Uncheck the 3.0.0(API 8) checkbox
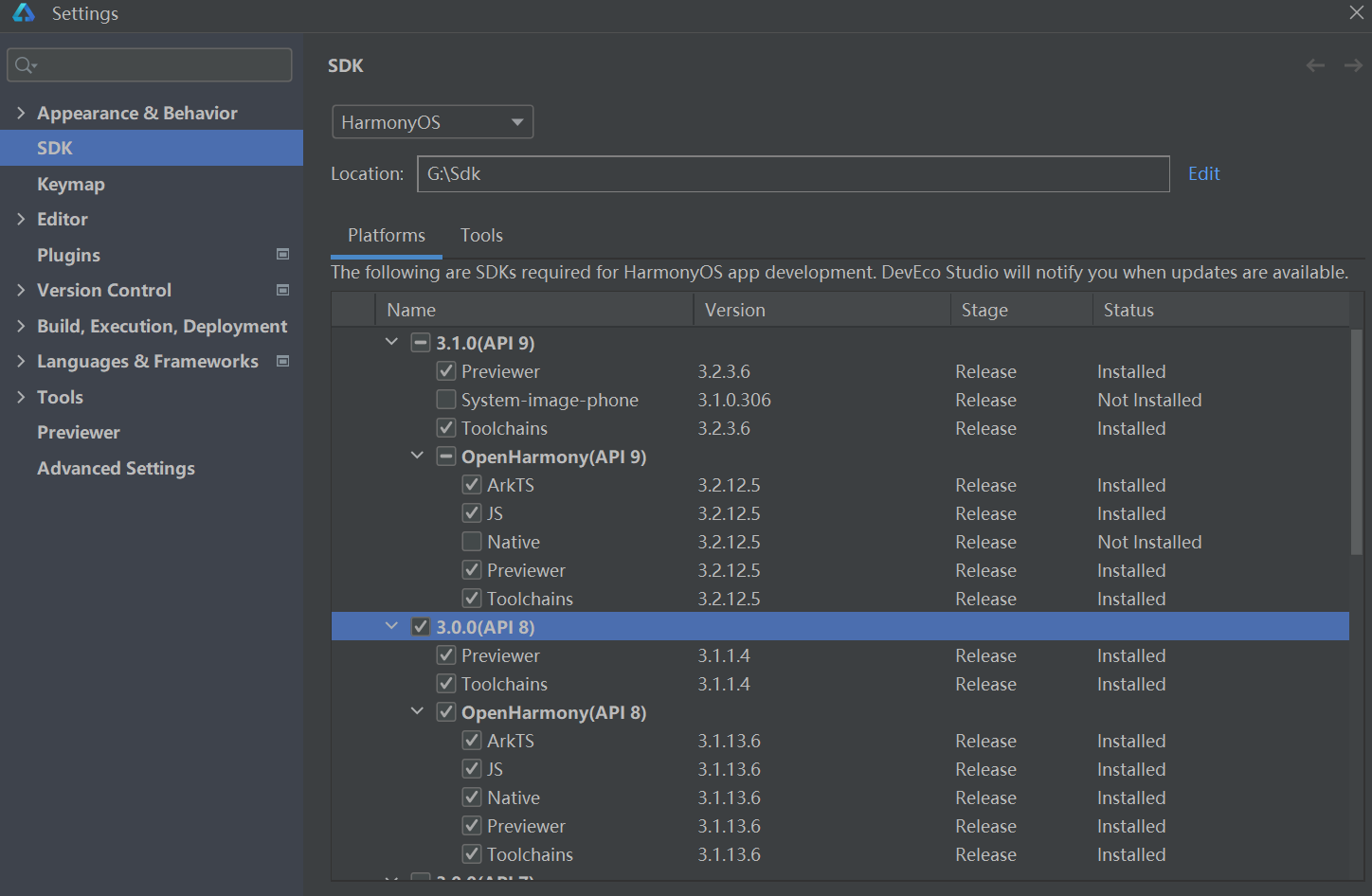 click(x=421, y=627)
